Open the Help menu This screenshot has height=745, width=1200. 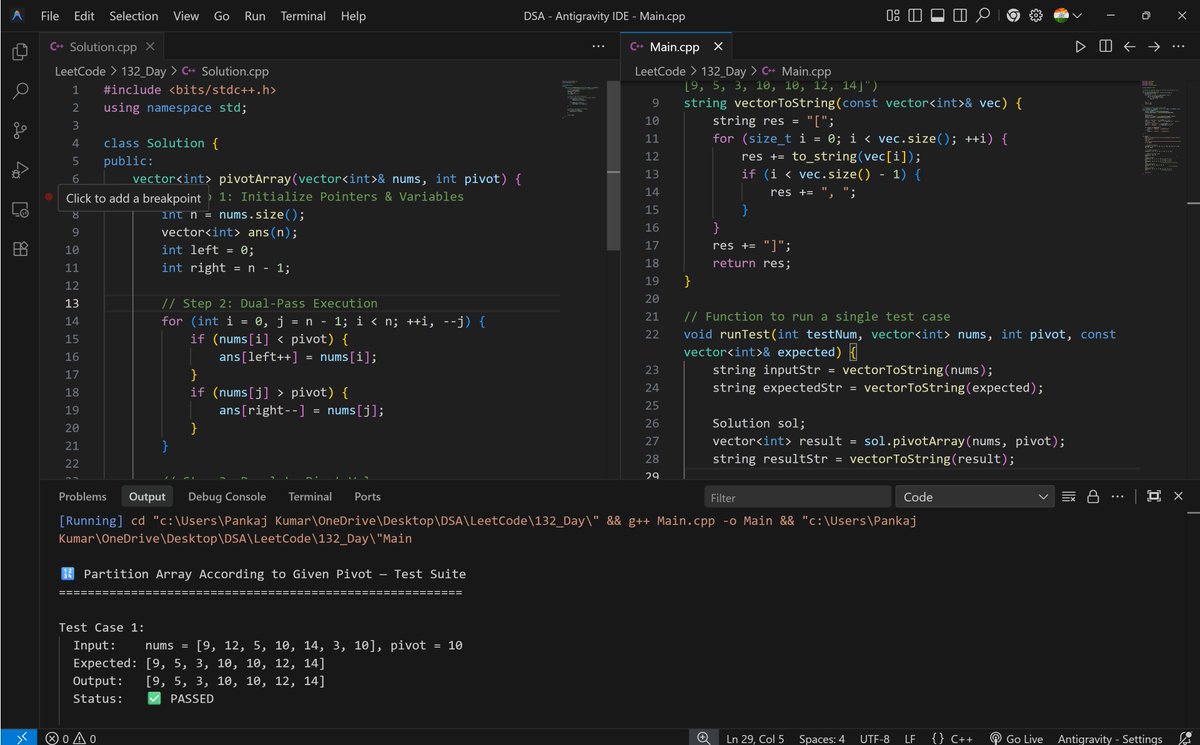coord(353,16)
